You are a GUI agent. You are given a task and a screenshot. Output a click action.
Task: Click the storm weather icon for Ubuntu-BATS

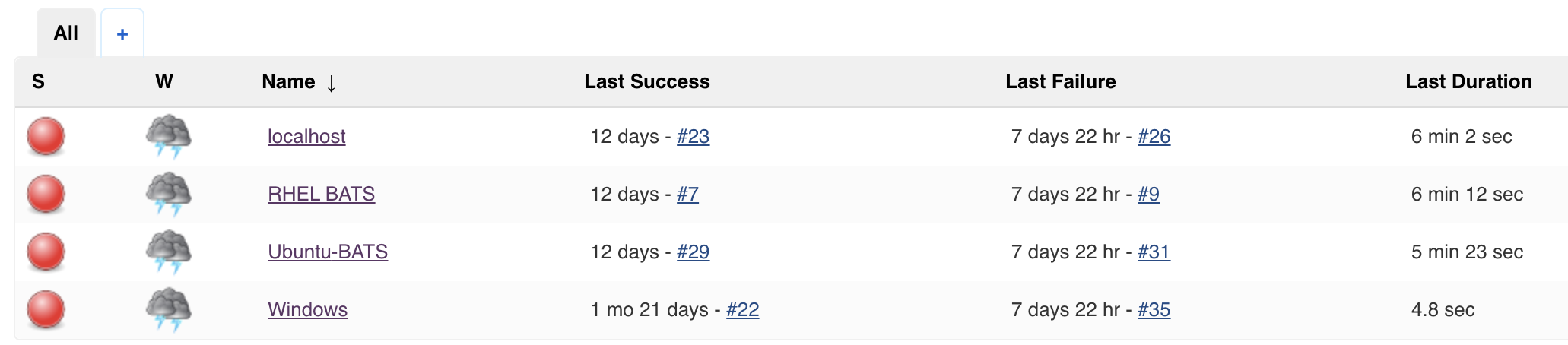168,252
